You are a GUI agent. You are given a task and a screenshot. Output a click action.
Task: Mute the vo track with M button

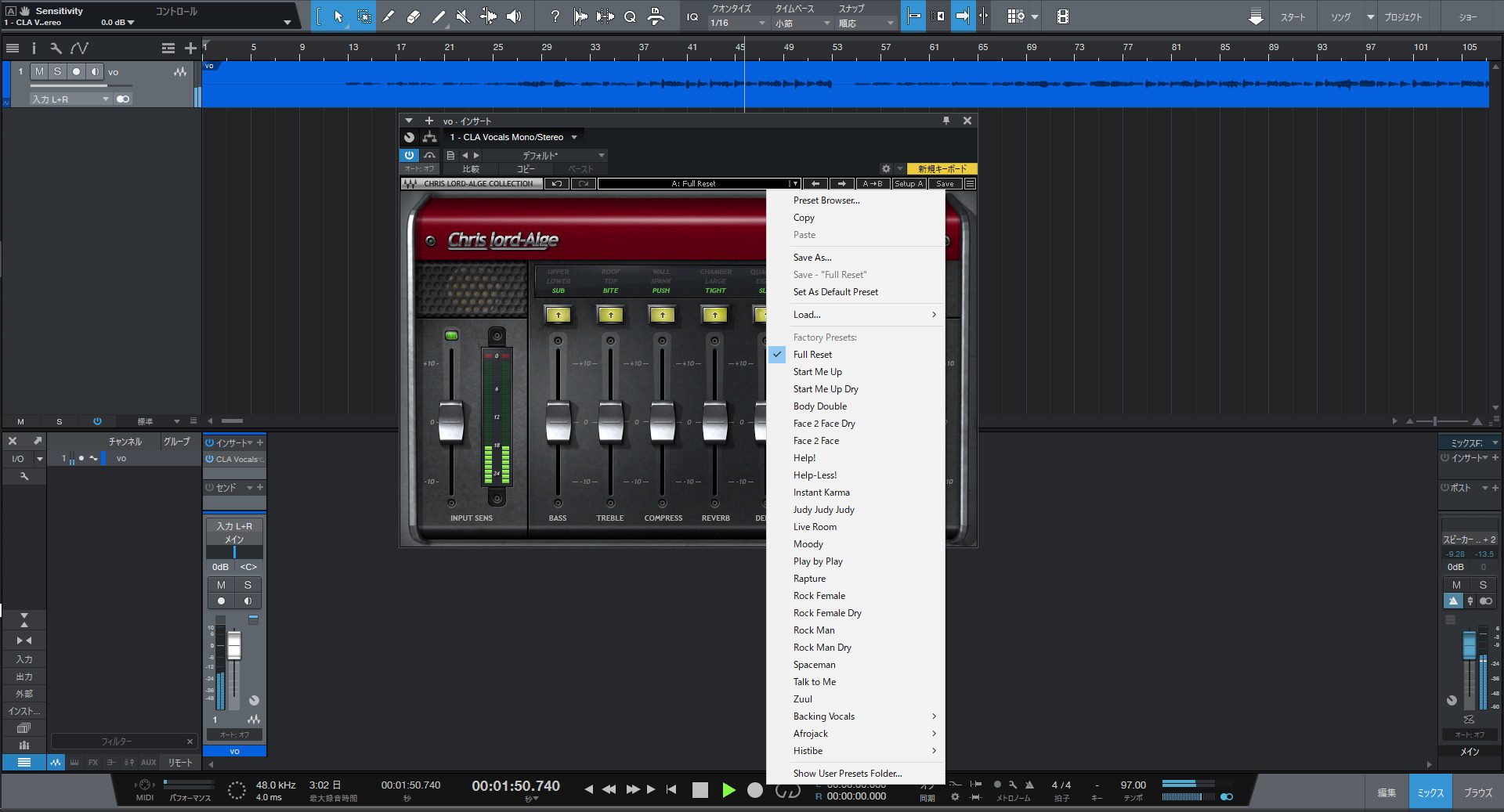[39, 71]
